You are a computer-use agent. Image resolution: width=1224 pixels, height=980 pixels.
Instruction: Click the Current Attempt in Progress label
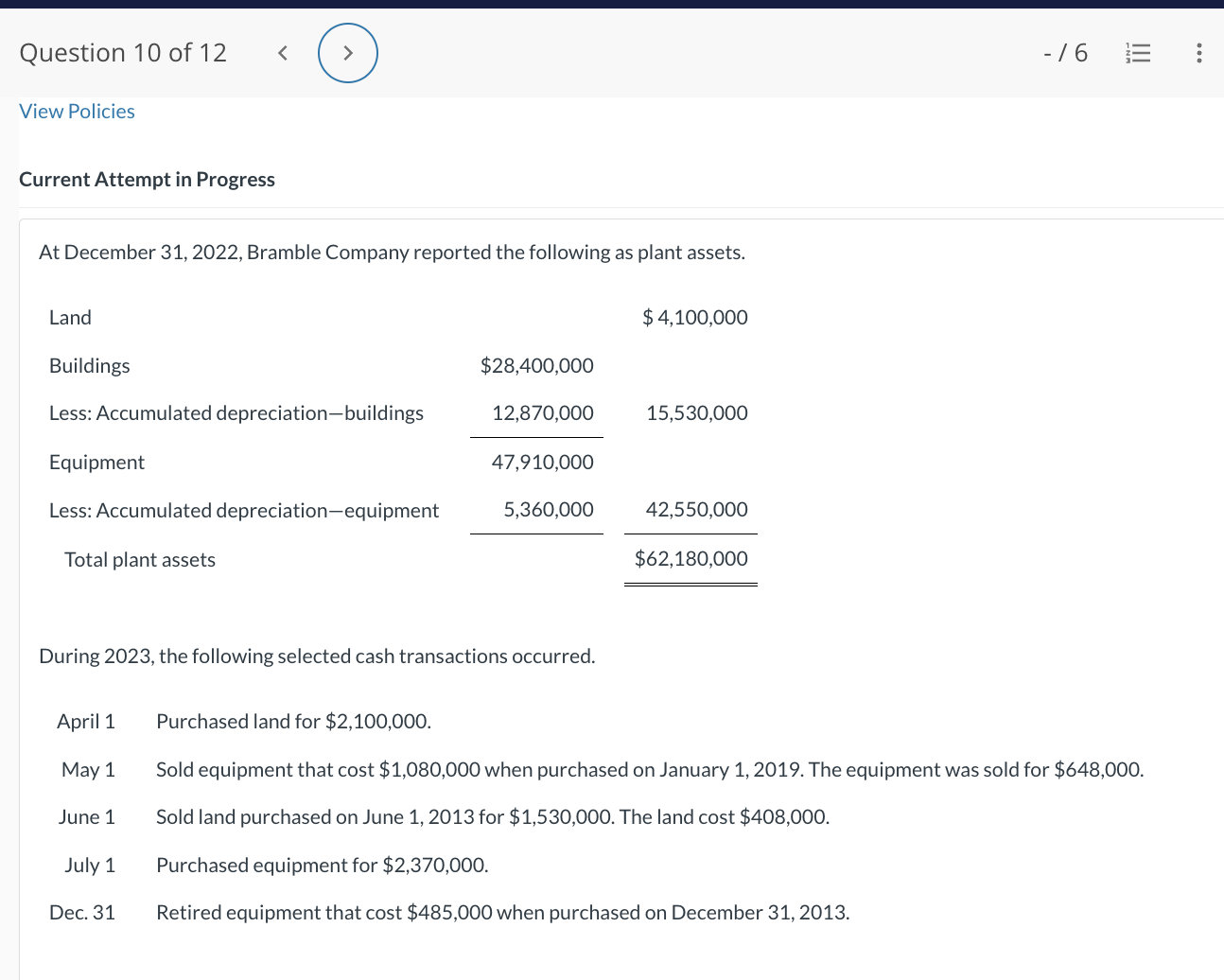pyautogui.click(x=147, y=179)
